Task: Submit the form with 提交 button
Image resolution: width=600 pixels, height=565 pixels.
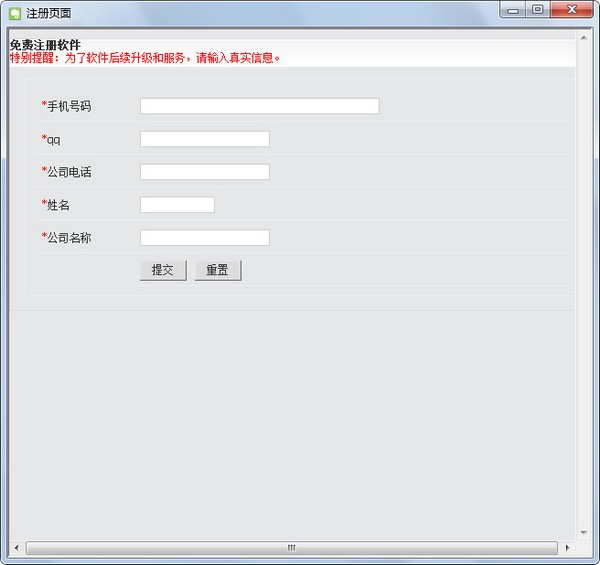Action: tap(163, 270)
